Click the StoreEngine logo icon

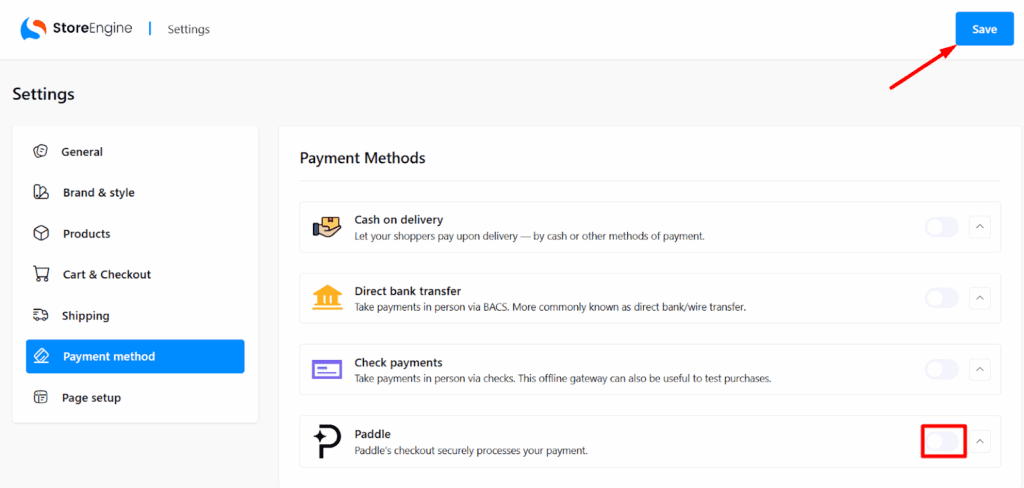(x=33, y=29)
